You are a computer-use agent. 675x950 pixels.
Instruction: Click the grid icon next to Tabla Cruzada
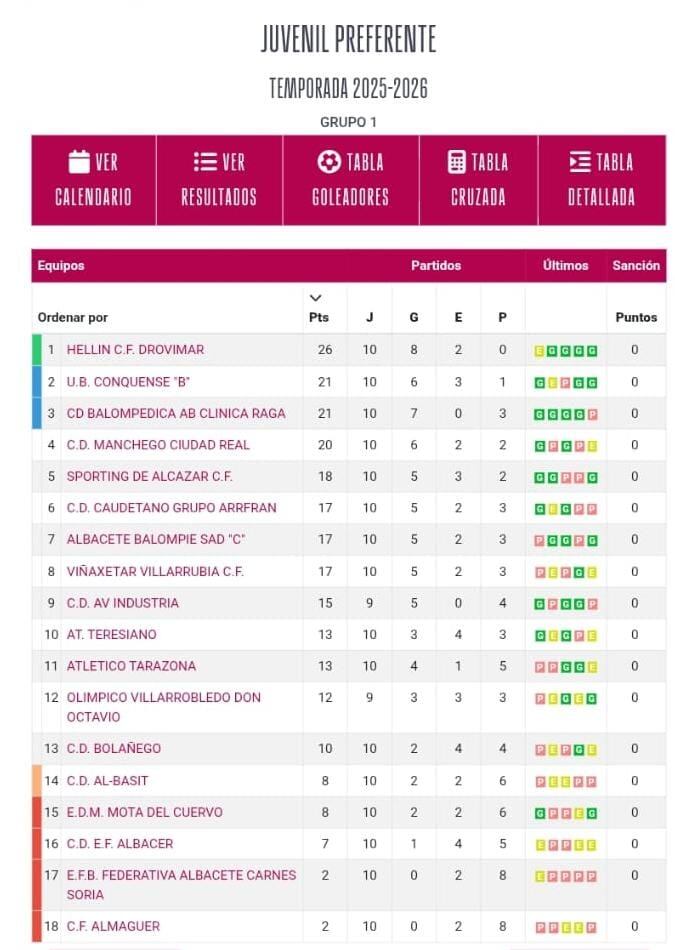(455, 161)
